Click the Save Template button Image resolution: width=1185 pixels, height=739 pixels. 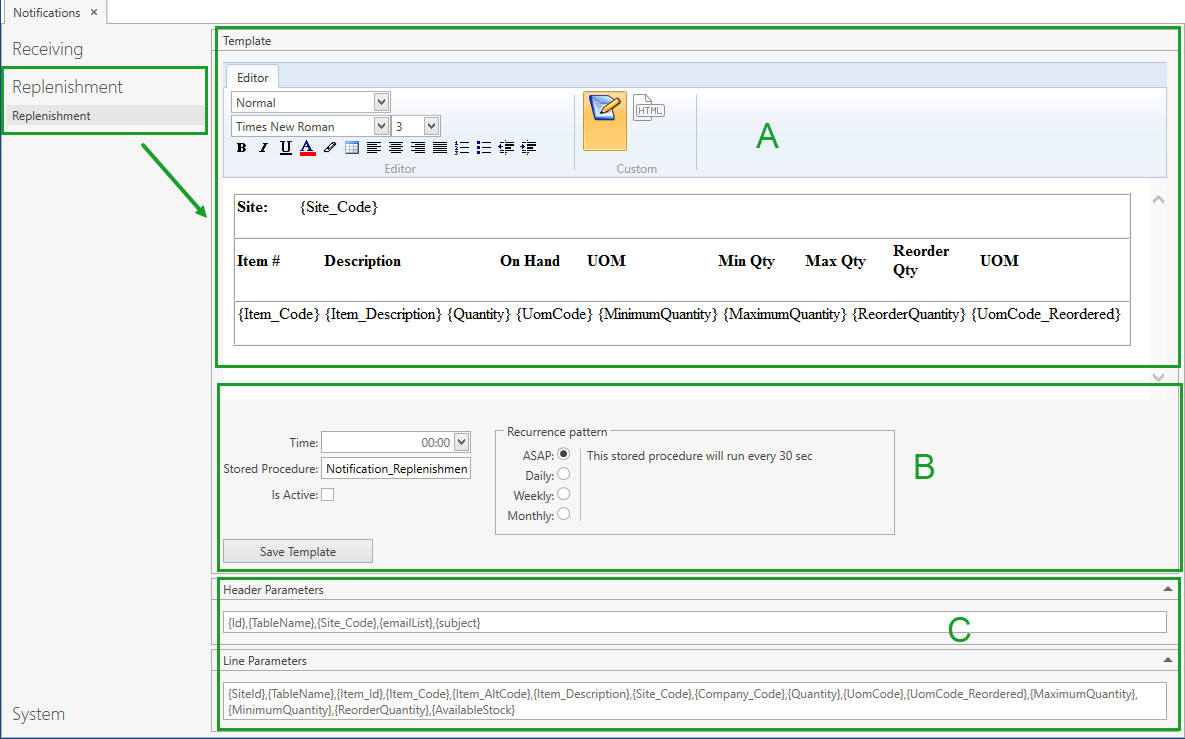298,551
